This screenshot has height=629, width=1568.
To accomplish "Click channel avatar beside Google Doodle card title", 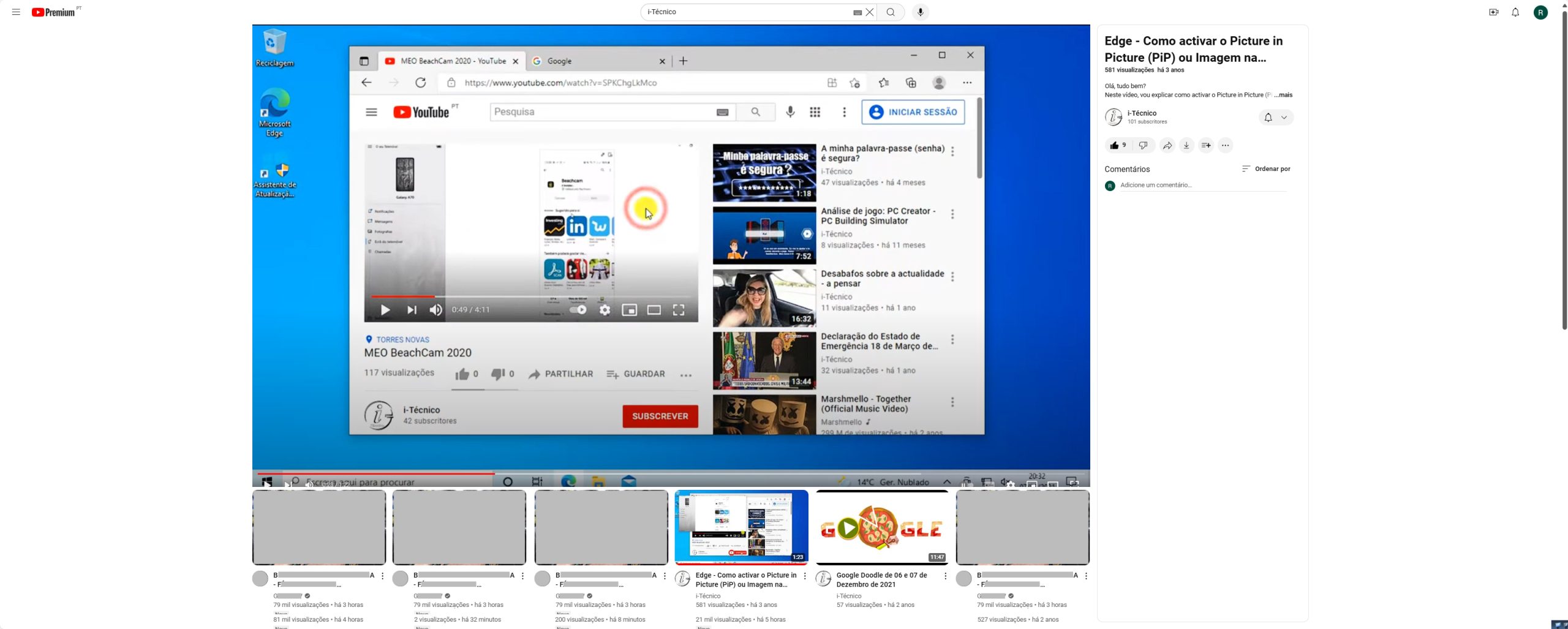I will 824,578.
